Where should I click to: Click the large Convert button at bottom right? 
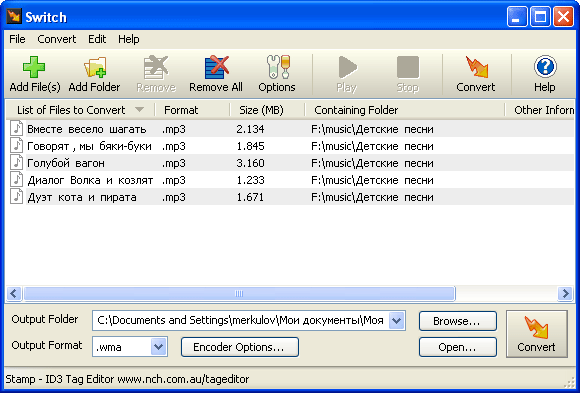[x=536, y=334]
